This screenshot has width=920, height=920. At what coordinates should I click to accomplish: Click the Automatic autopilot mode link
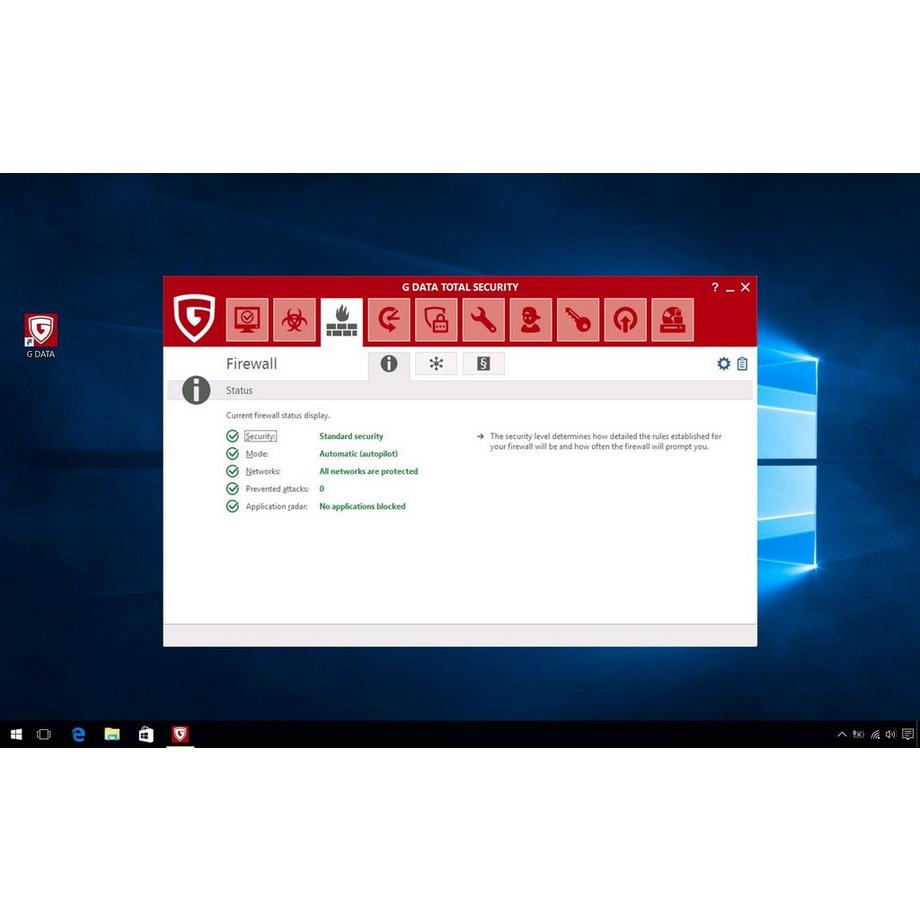[358, 453]
